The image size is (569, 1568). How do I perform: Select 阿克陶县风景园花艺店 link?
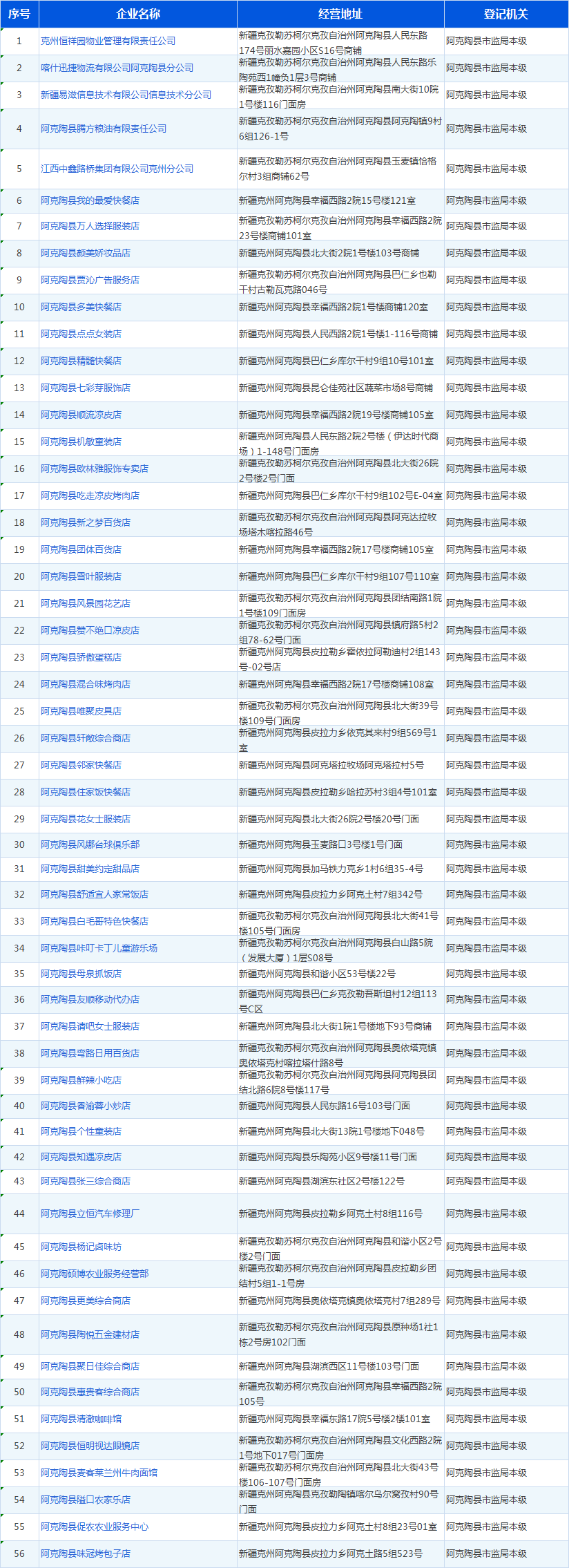point(86,603)
